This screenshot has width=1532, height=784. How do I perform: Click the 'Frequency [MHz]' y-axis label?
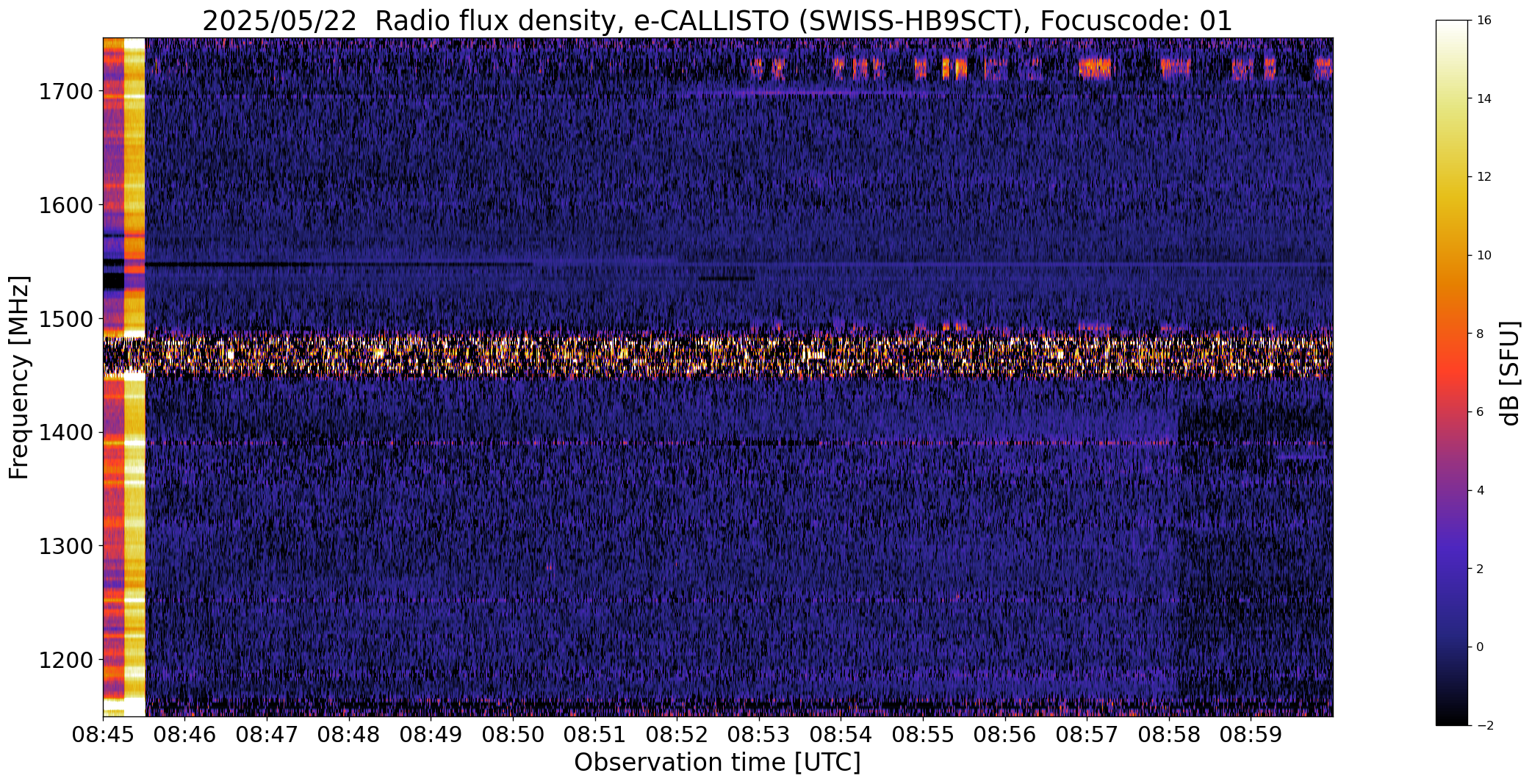point(19,377)
